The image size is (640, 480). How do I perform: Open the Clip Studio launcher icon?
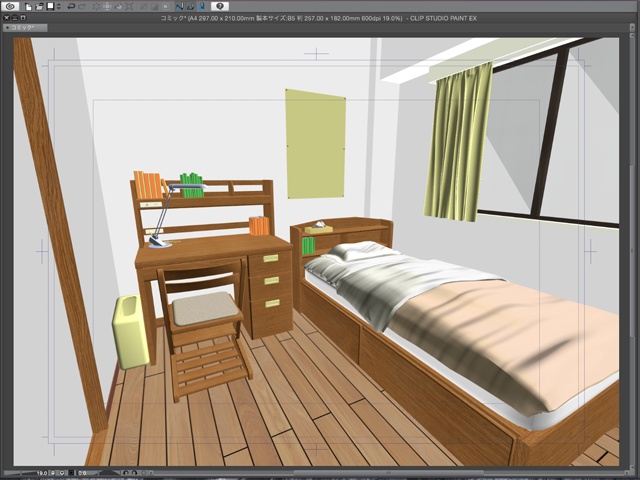(x=10, y=7)
